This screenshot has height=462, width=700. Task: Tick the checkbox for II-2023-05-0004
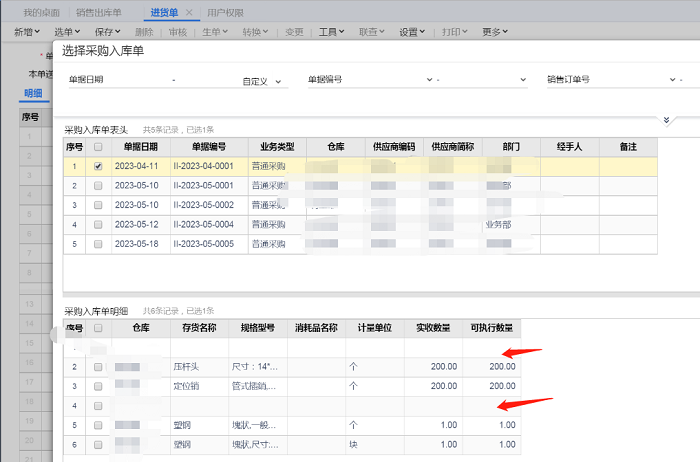pyautogui.click(x=98, y=224)
